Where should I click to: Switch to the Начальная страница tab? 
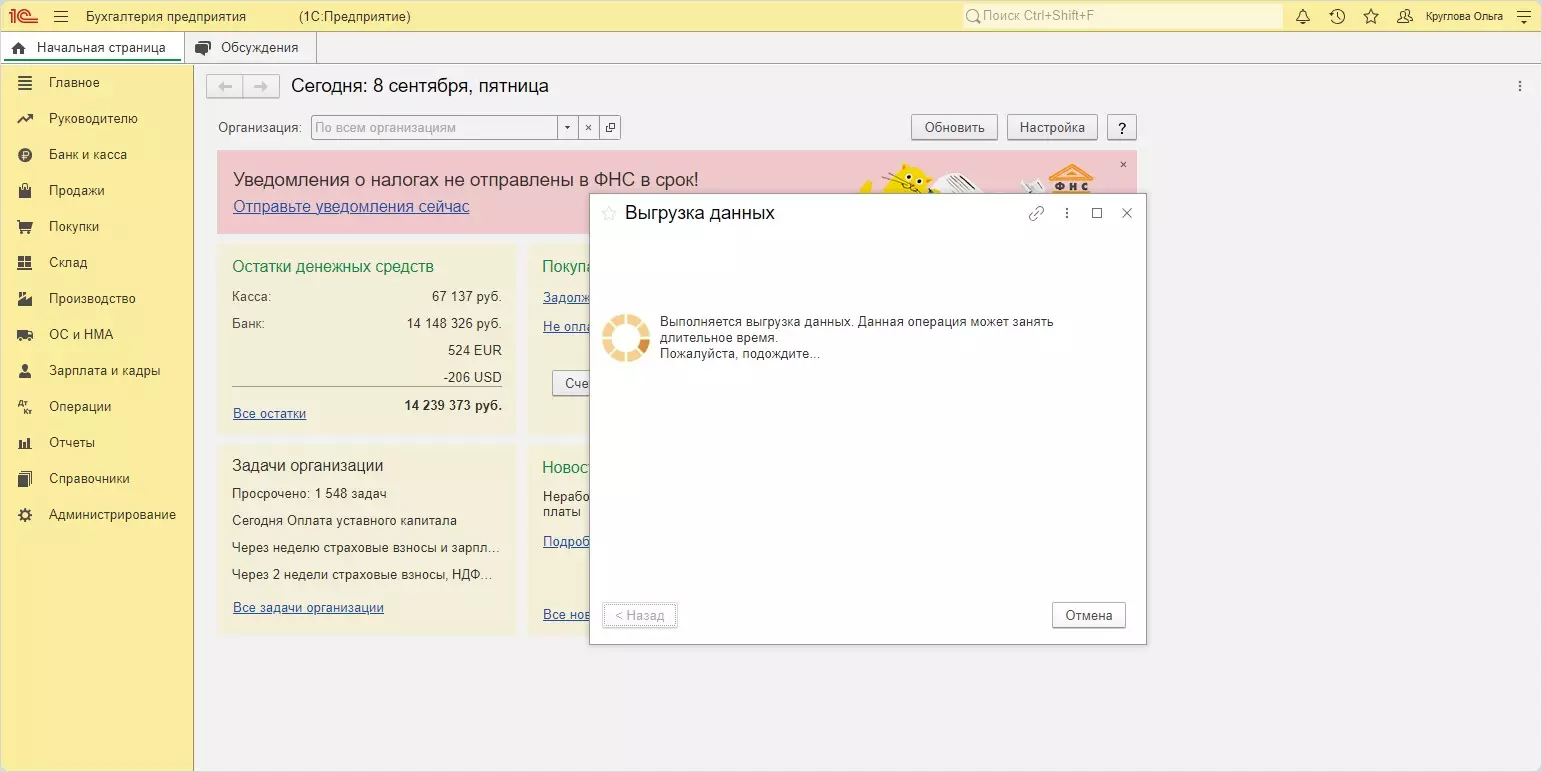coord(92,47)
